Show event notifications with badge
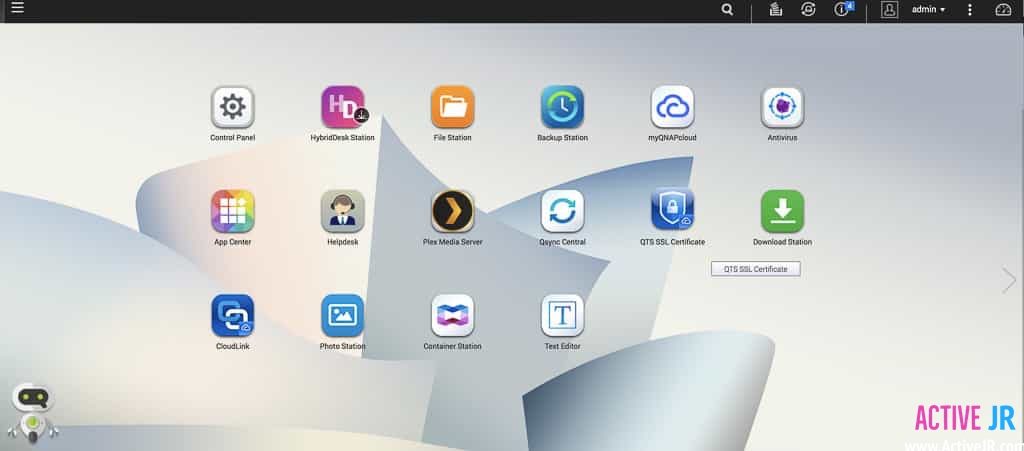This screenshot has height=451, width=1024. [x=842, y=10]
